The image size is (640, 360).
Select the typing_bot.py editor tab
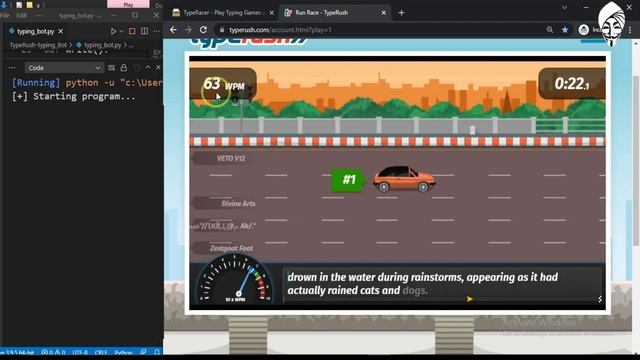35,31
